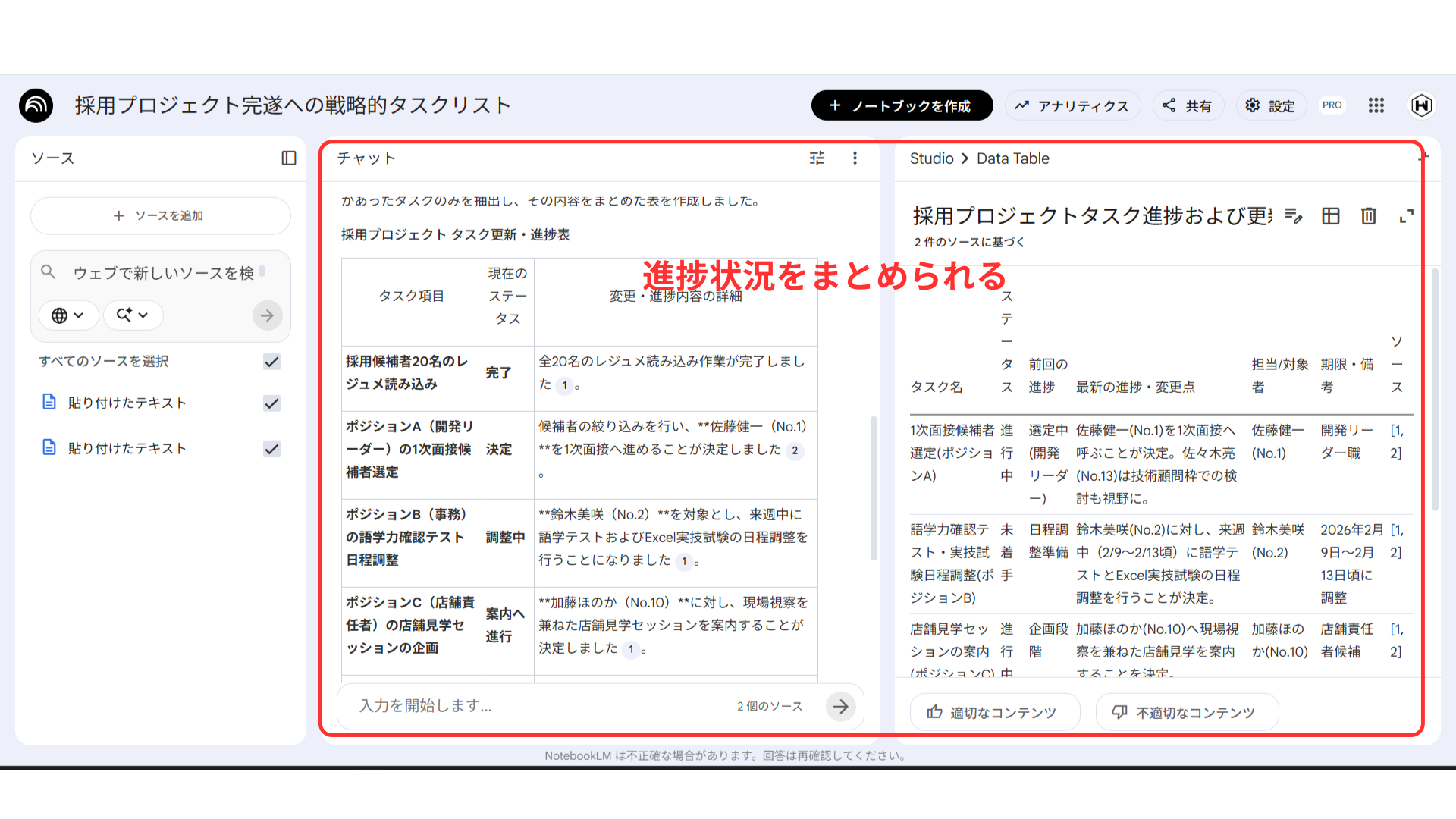The width and height of the screenshot is (1456, 819).
Task: Click the NotebookLM logo
Action: coord(35,105)
